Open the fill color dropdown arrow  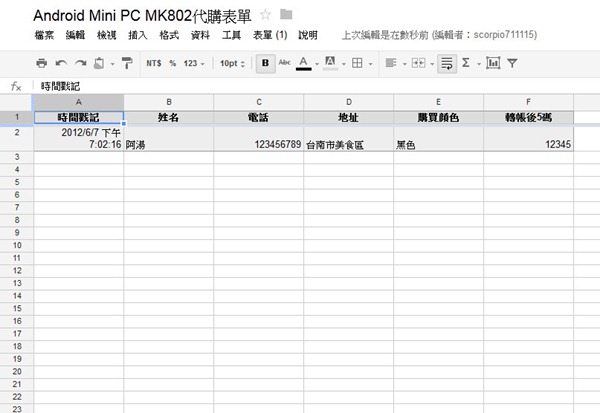coord(344,64)
